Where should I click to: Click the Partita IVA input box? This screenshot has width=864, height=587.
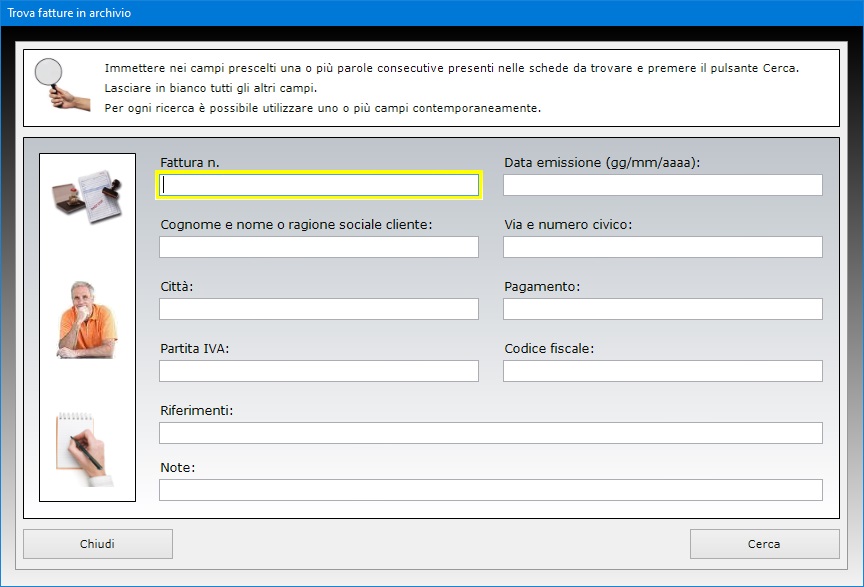click(319, 371)
